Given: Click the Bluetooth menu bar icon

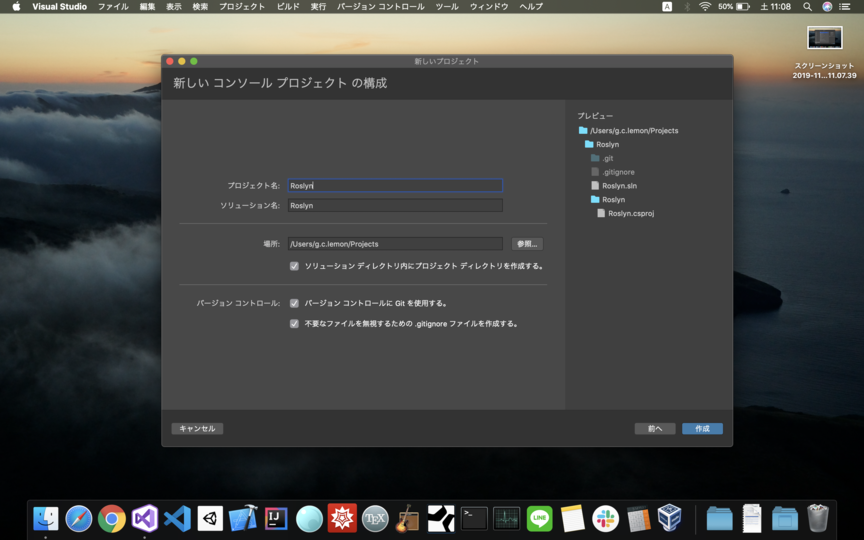Looking at the screenshot, I should [687, 7].
